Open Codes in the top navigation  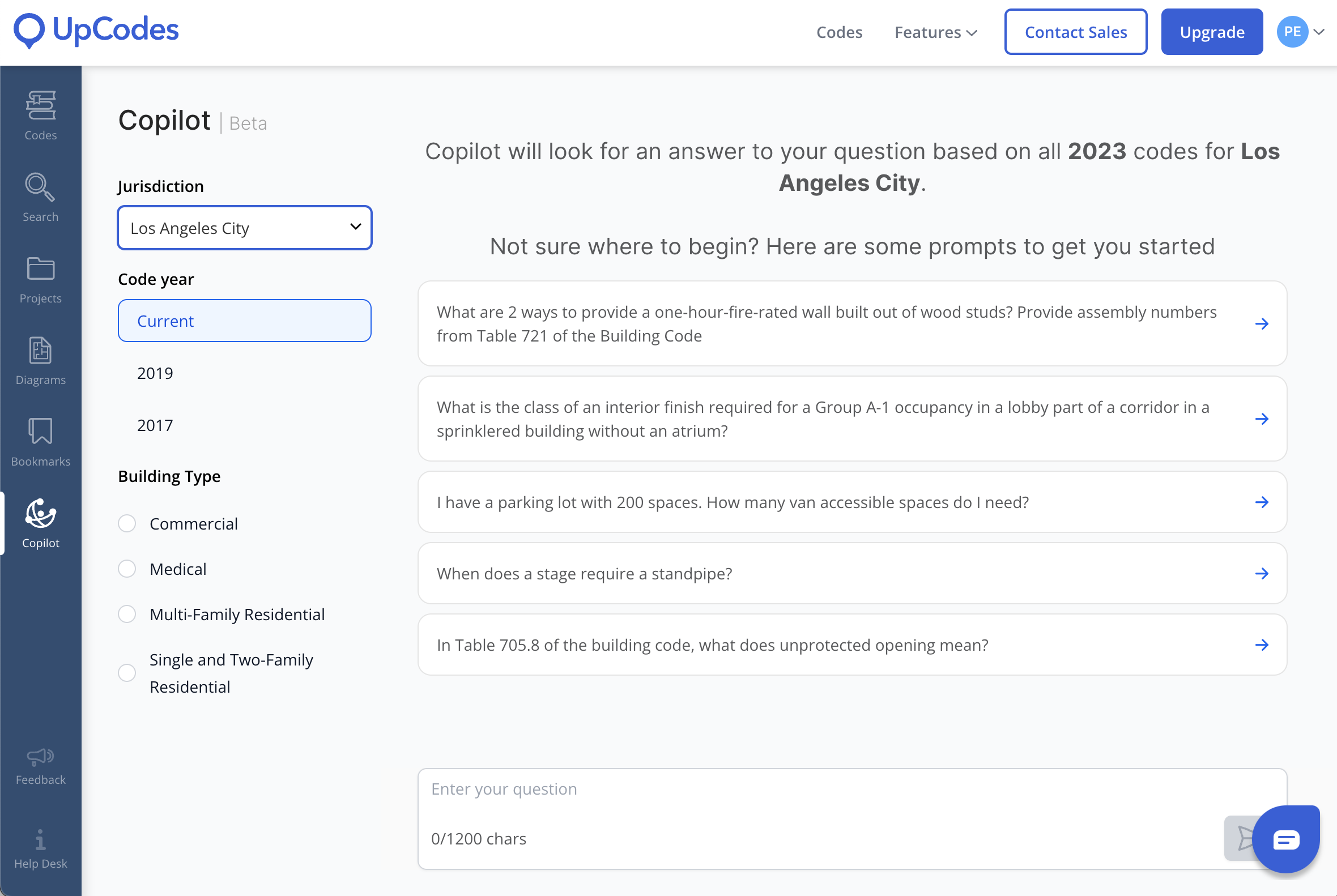pyautogui.click(x=839, y=33)
